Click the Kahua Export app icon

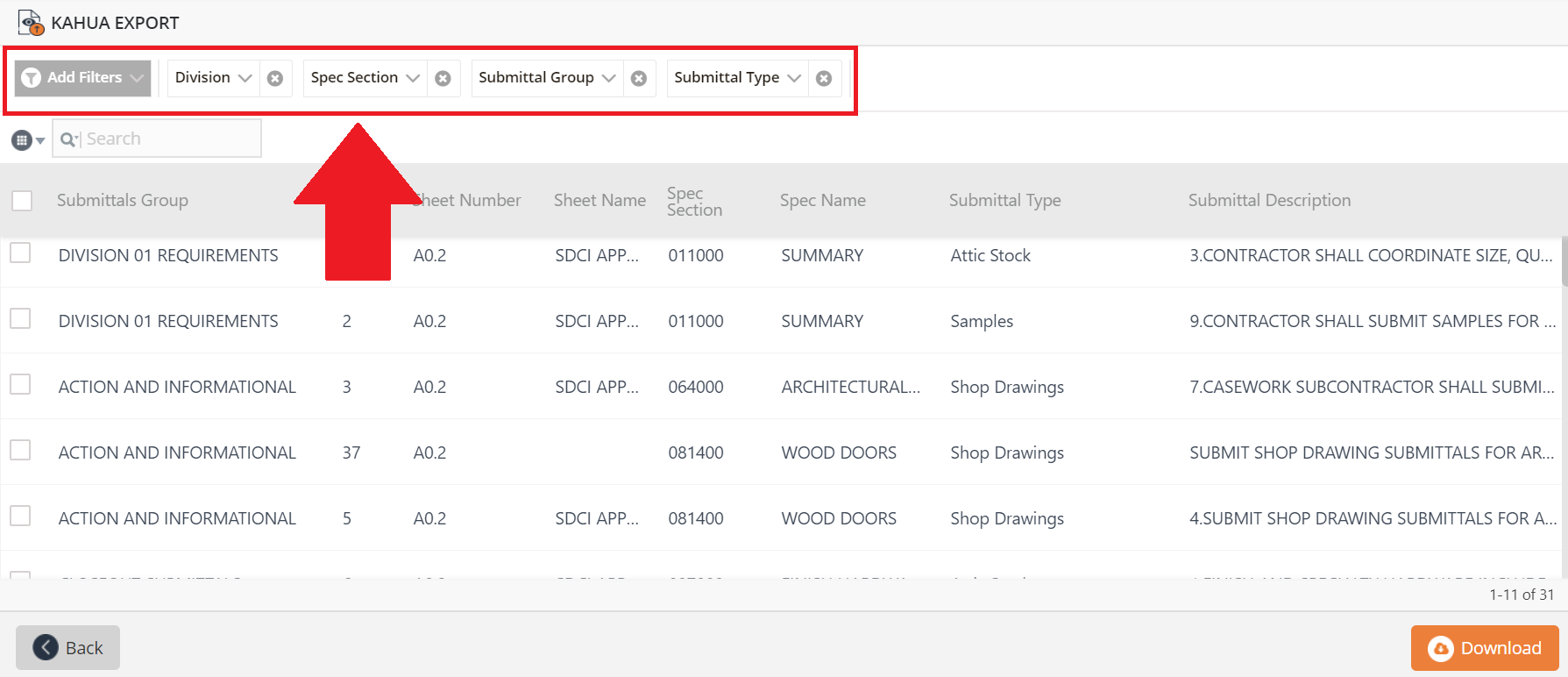coord(31,23)
